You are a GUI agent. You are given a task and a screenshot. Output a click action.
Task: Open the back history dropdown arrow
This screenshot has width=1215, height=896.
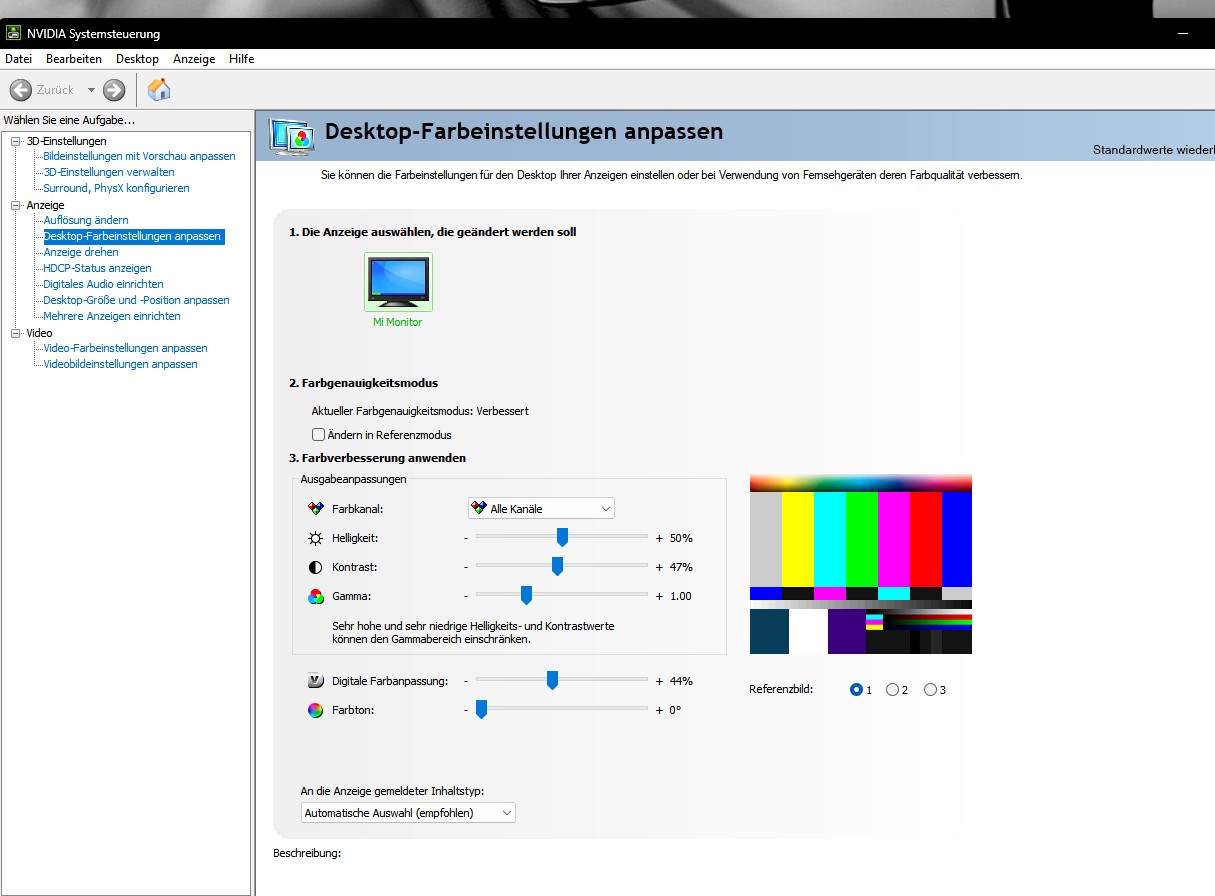pos(91,90)
